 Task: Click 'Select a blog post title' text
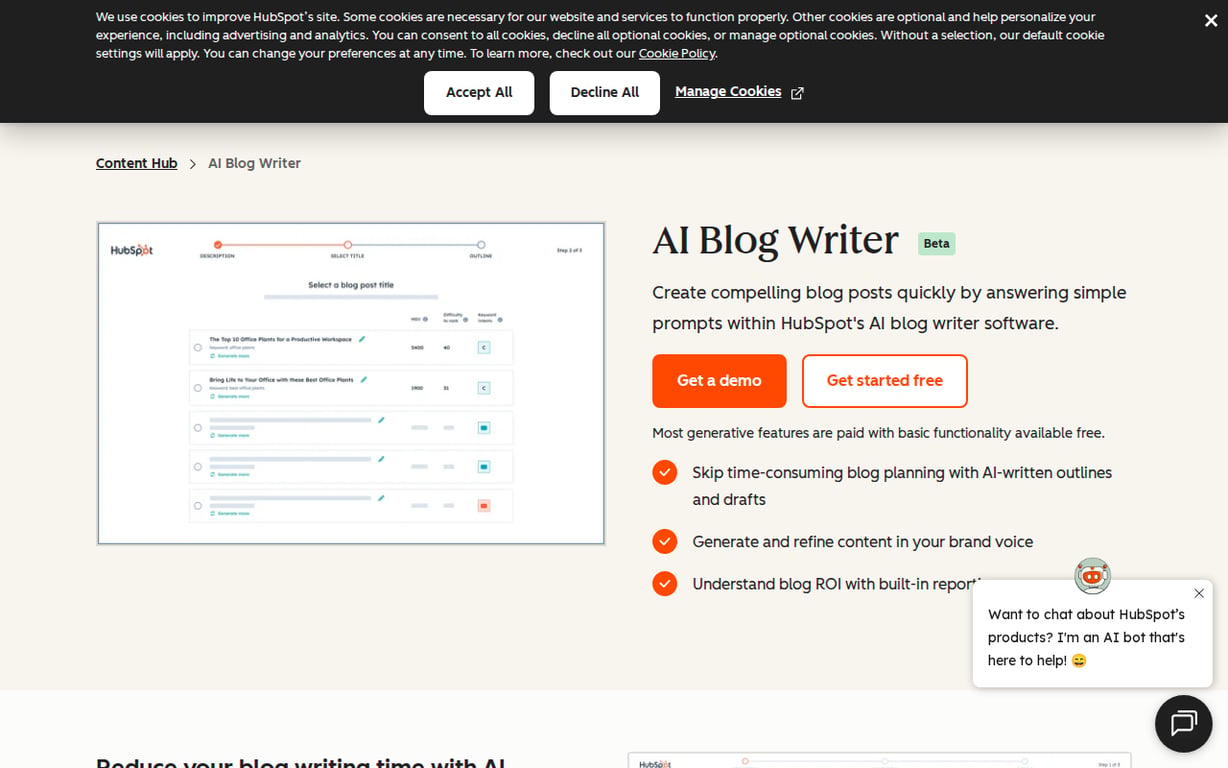coord(351,285)
